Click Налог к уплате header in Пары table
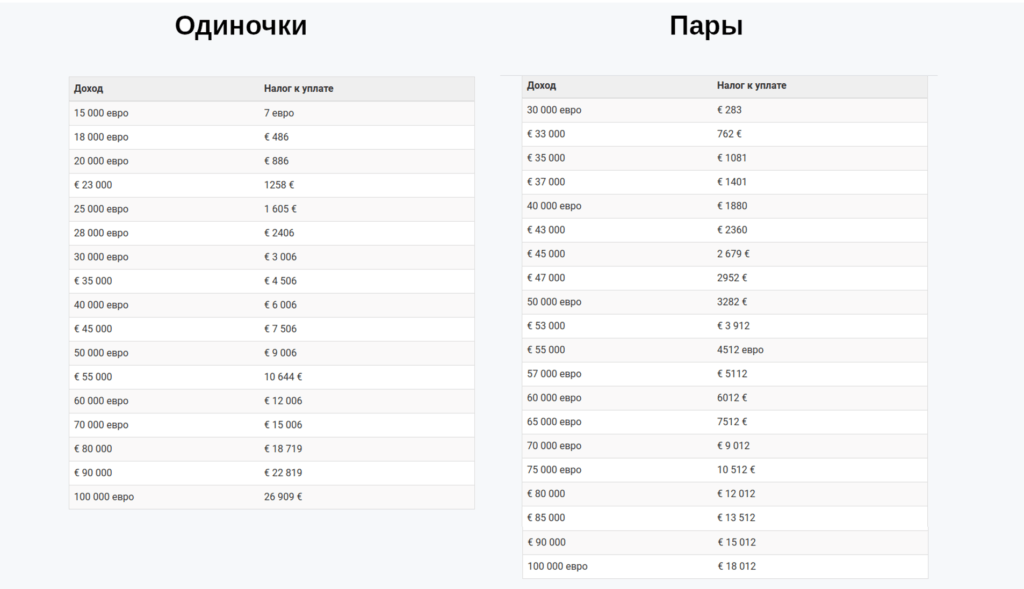The width and height of the screenshot is (1024, 589). (x=751, y=86)
